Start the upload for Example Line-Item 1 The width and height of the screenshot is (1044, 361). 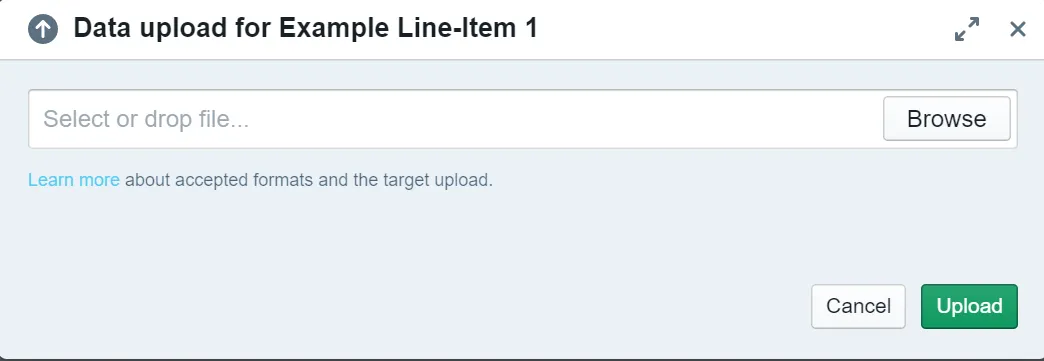(969, 306)
